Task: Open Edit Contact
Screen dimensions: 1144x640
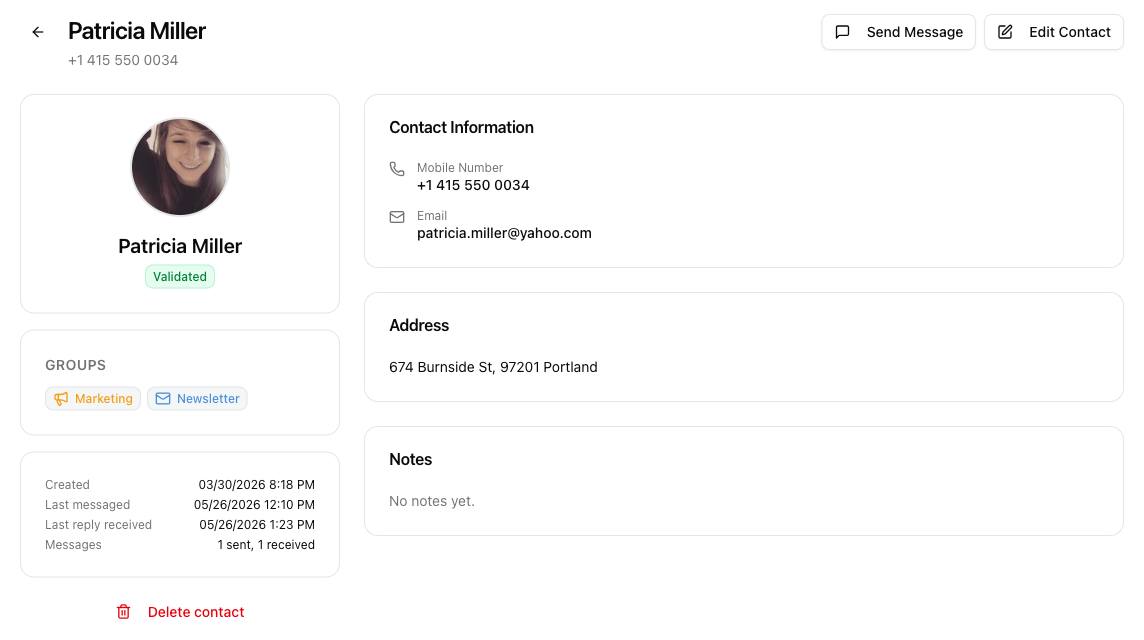Action: pyautogui.click(x=1054, y=32)
